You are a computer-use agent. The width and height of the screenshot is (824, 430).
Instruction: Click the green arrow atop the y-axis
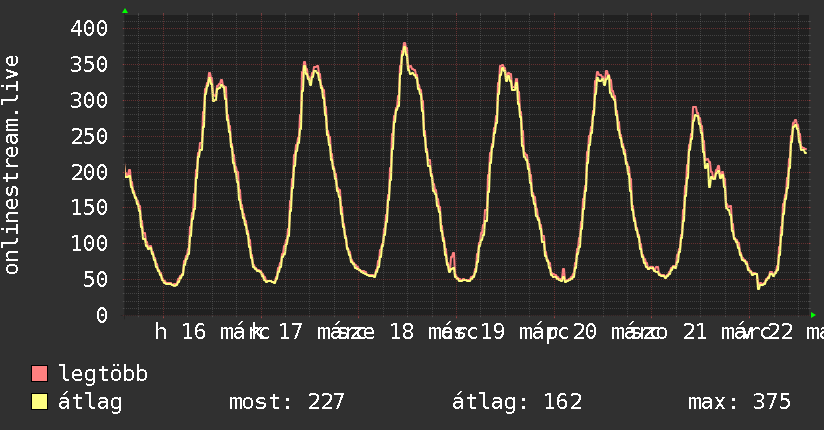(x=125, y=11)
